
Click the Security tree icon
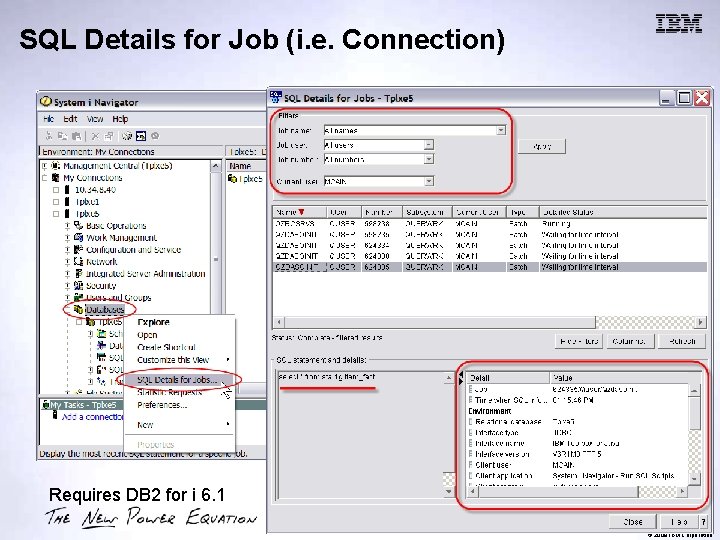click(79, 285)
